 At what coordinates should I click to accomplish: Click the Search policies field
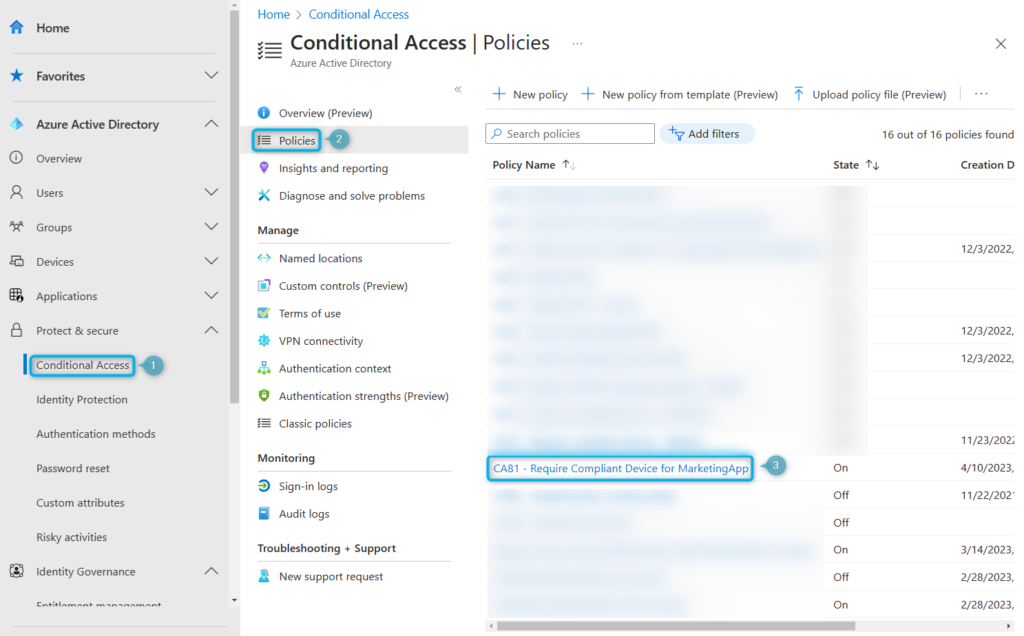click(x=569, y=133)
